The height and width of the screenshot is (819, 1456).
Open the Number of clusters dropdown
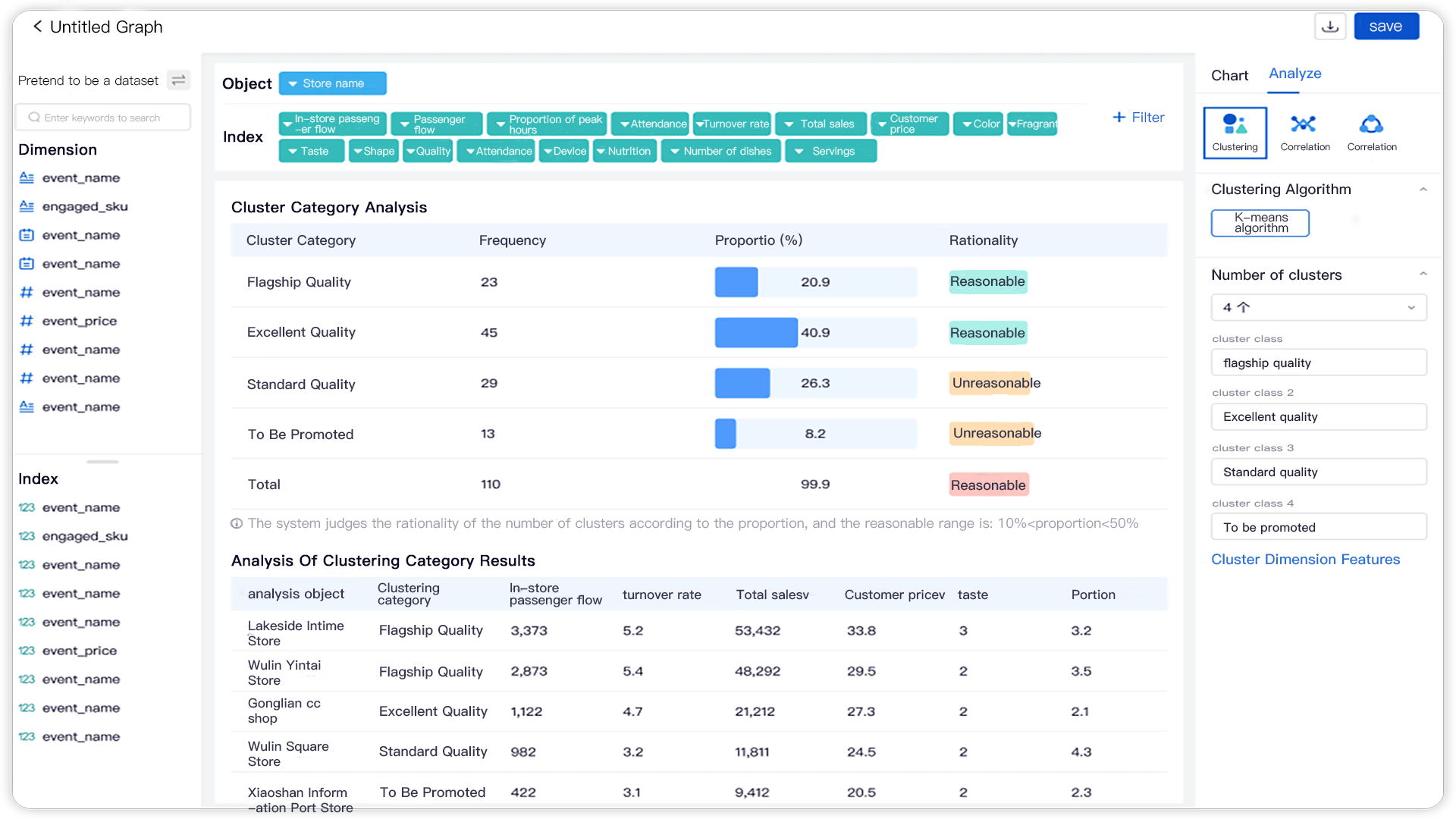click(x=1318, y=307)
